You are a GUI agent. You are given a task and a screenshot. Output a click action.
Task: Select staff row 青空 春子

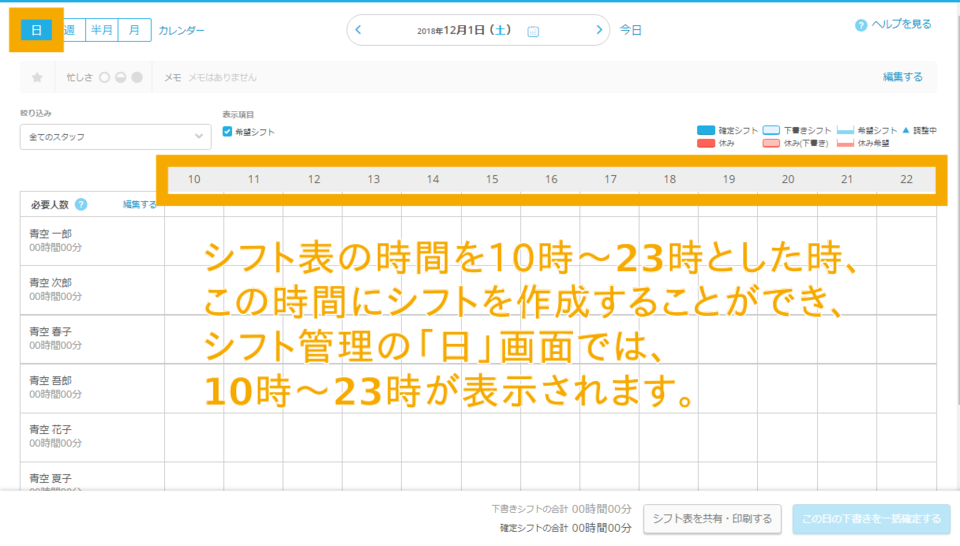coord(92,339)
